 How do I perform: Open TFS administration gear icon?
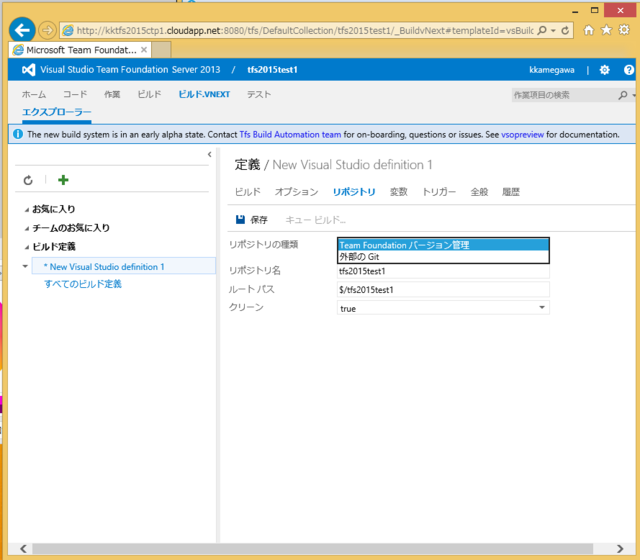604,70
